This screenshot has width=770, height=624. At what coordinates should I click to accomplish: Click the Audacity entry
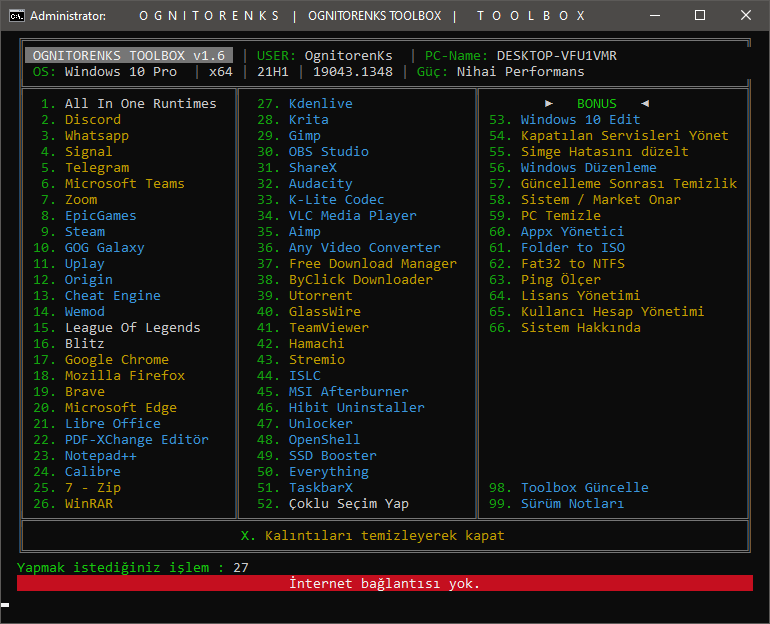pos(321,184)
